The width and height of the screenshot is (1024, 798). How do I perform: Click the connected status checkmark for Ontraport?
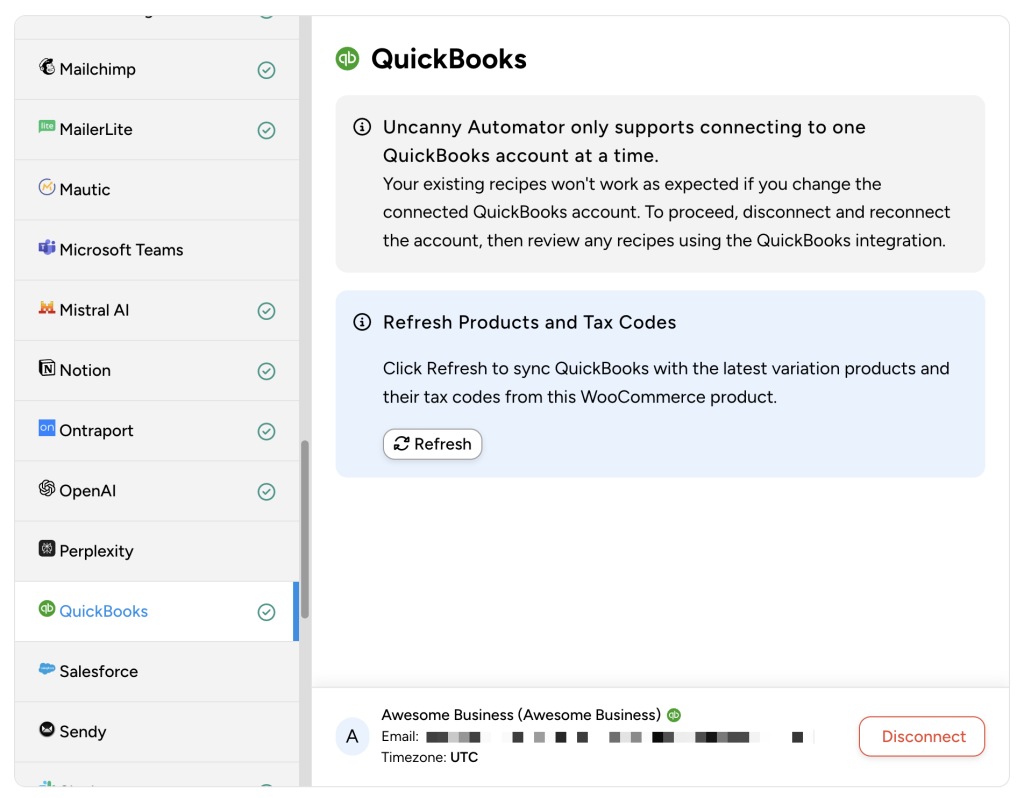click(266, 430)
